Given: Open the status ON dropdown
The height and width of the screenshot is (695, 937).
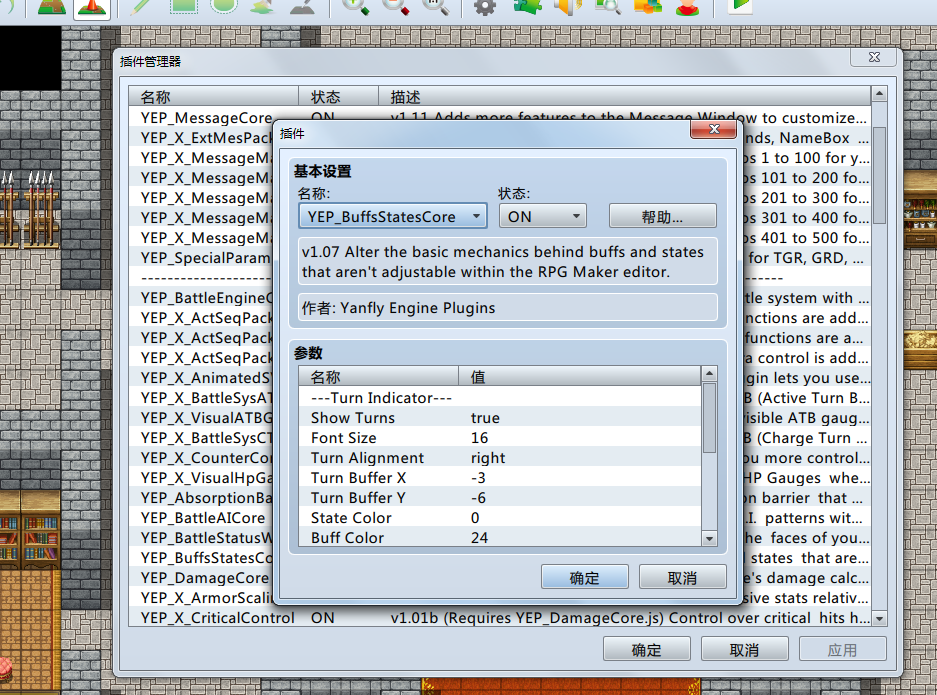Looking at the screenshot, I should pyautogui.click(x=543, y=216).
